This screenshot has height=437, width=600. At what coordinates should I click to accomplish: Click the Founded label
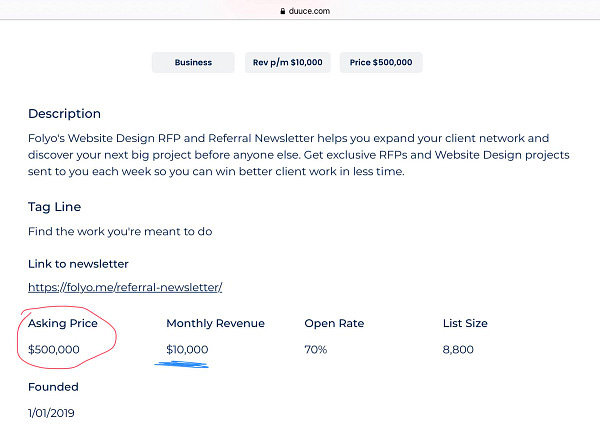click(53, 387)
